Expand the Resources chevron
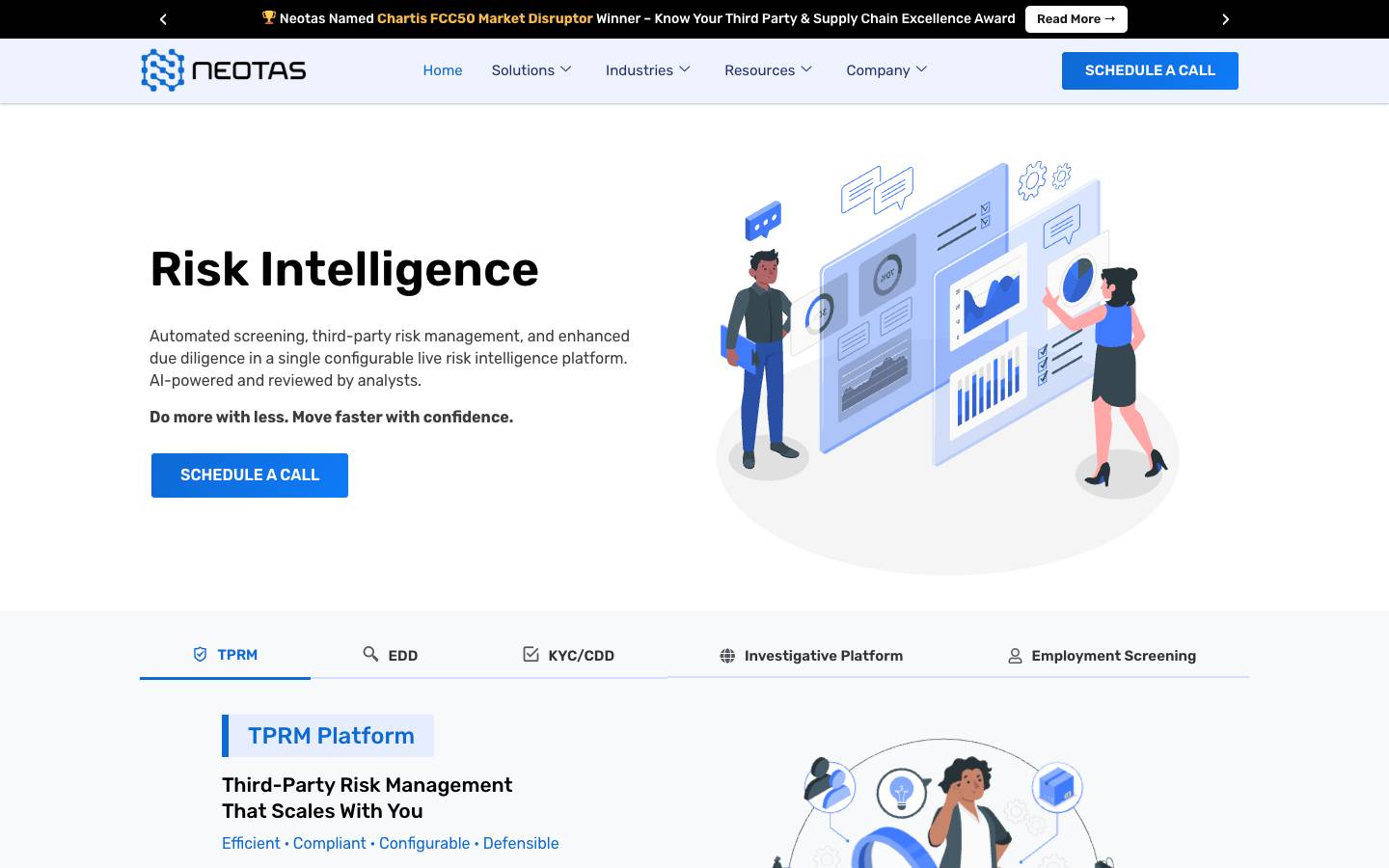 coord(807,69)
